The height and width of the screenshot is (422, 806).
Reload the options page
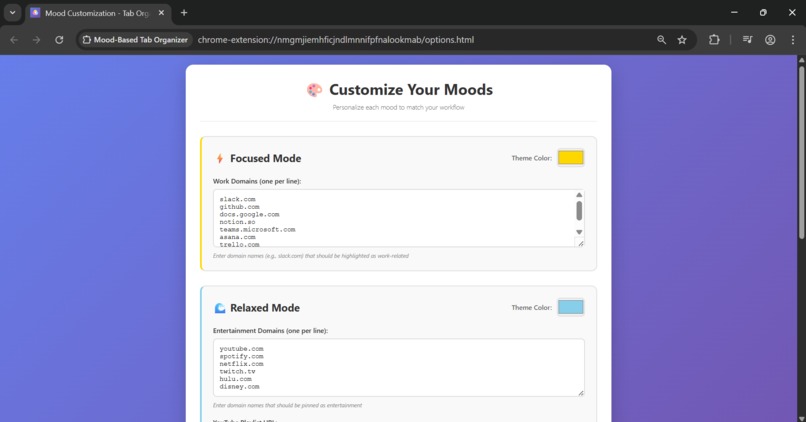[59, 40]
